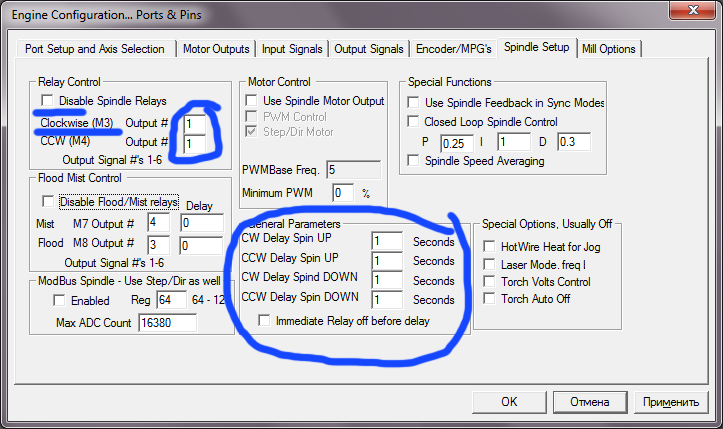
Task: Edit the CW Delay Spin UP seconds field
Action: 386,241
